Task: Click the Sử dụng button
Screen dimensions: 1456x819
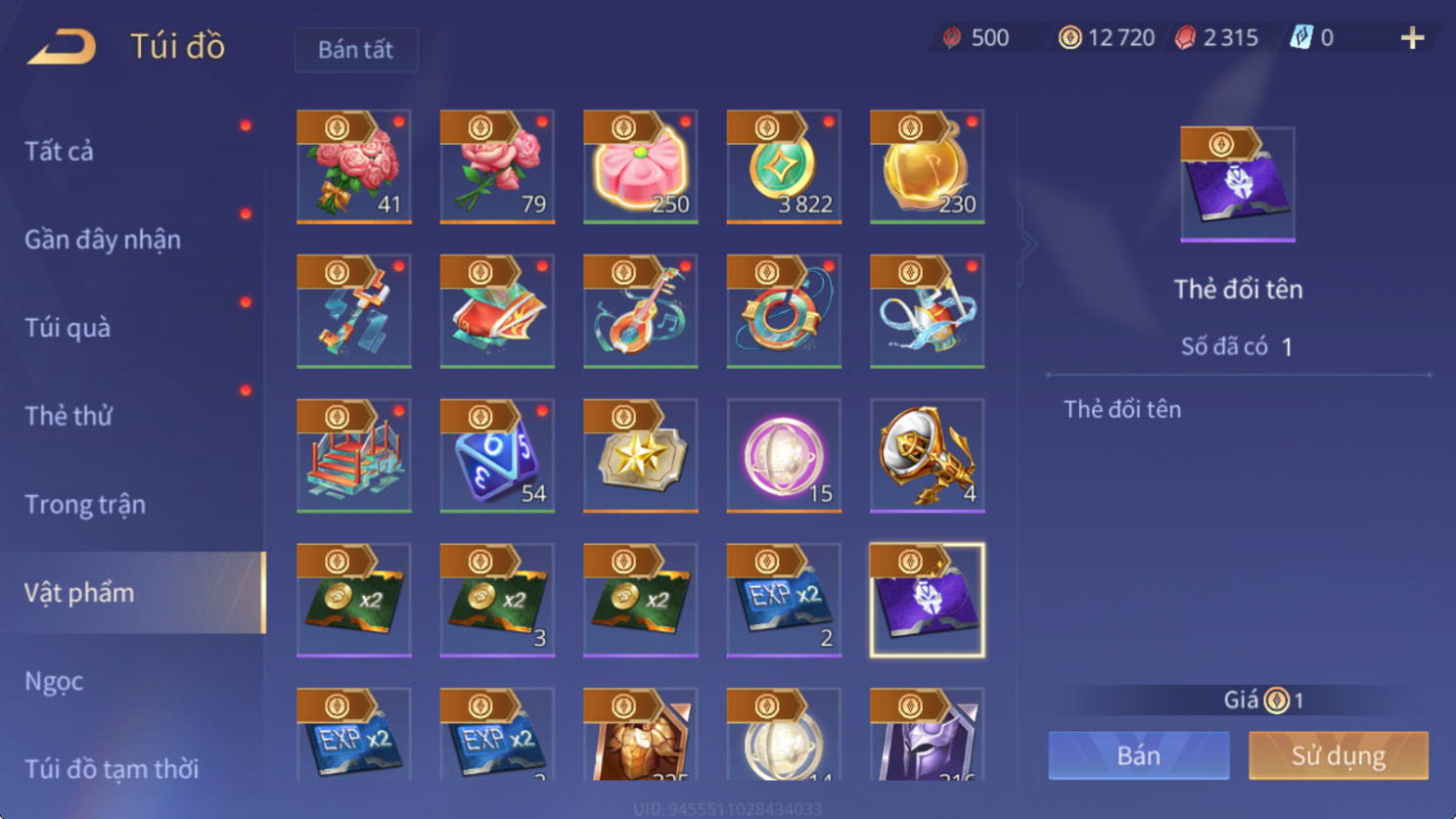Action: coord(1339,755)
